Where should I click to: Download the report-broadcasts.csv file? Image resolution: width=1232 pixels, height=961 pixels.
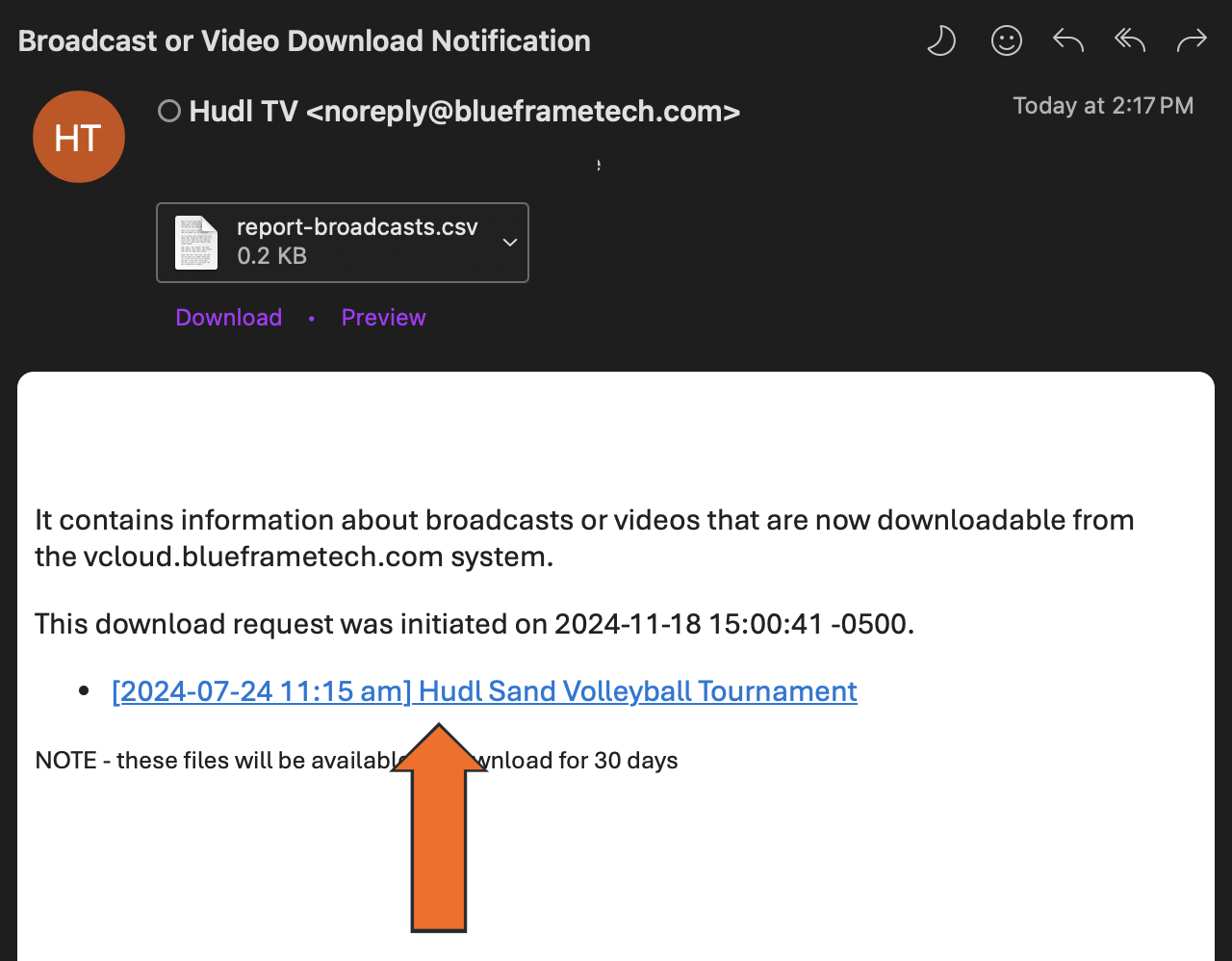coord(228,317)
